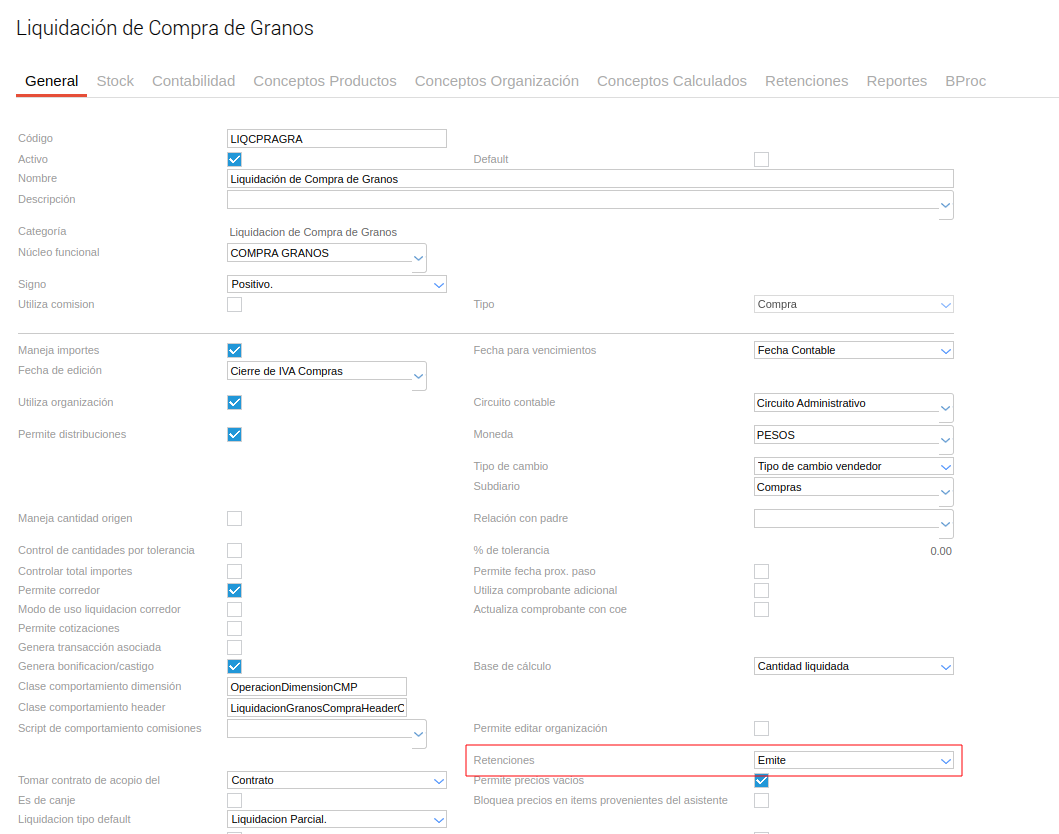Screen dimensions: 1059x834
Task: Switch to the Stock tab
Action: click(115, 81)
